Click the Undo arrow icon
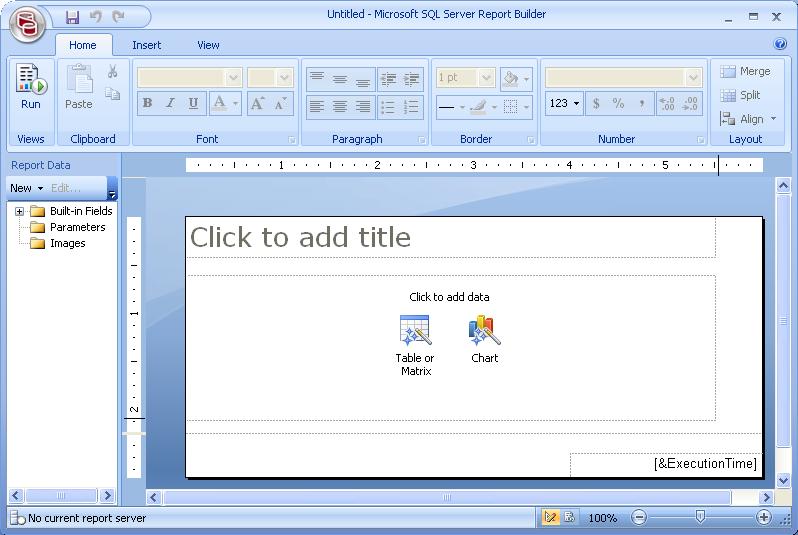 [x=95, y=17]
